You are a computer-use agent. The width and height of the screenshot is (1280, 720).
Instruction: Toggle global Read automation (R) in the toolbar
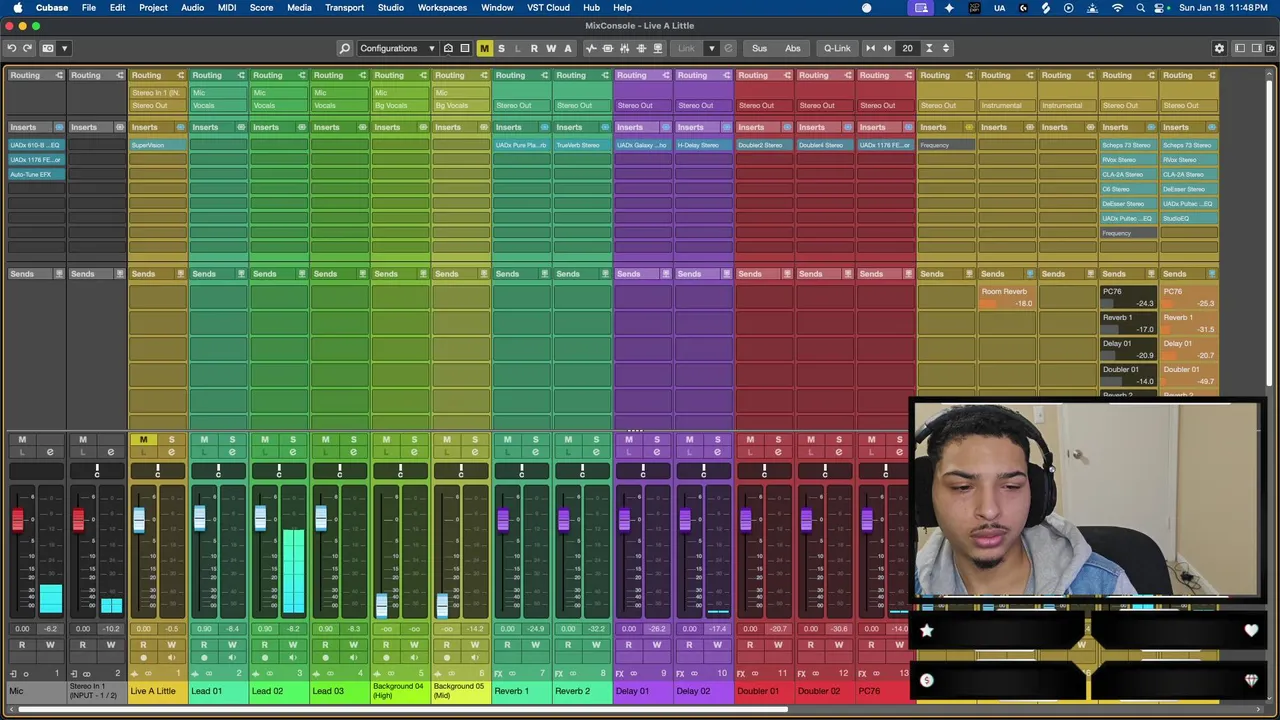pyautogui.click(x=534, y=48)
